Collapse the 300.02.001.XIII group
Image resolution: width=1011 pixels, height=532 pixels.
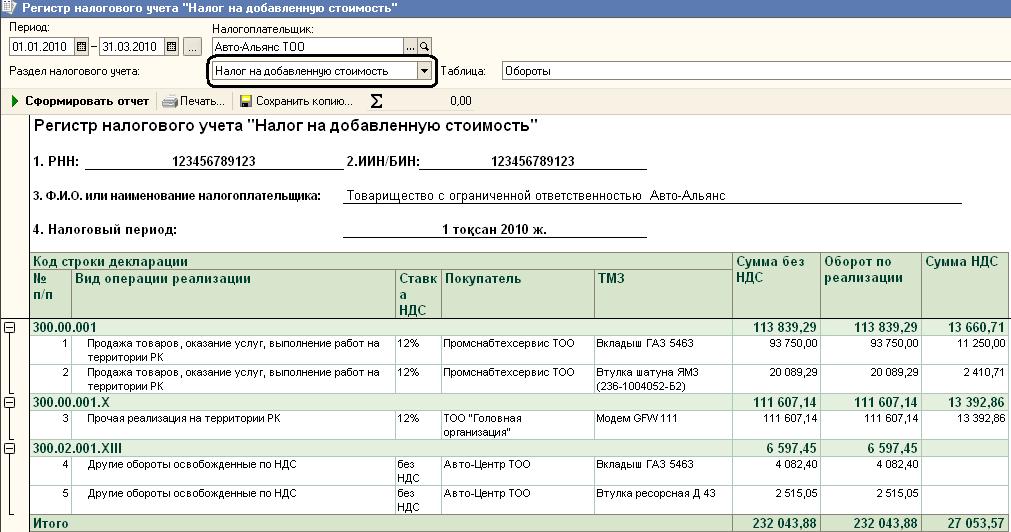point(11,449)
